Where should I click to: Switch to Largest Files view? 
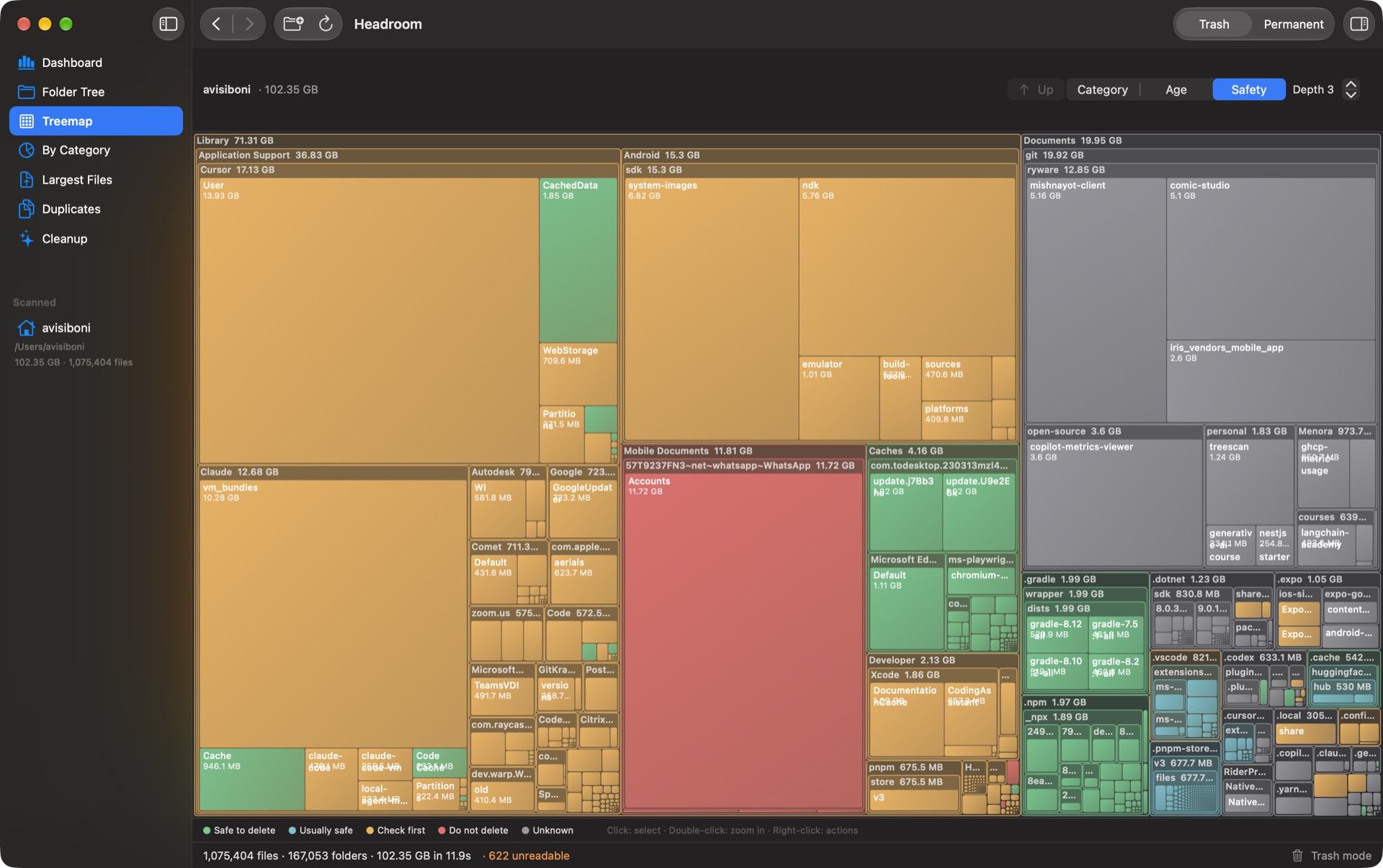96,180
